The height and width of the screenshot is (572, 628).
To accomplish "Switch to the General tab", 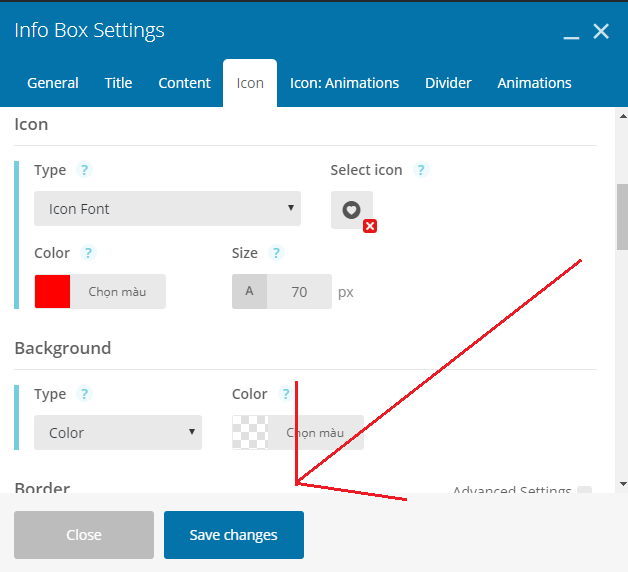I will [x=53, y=83].
